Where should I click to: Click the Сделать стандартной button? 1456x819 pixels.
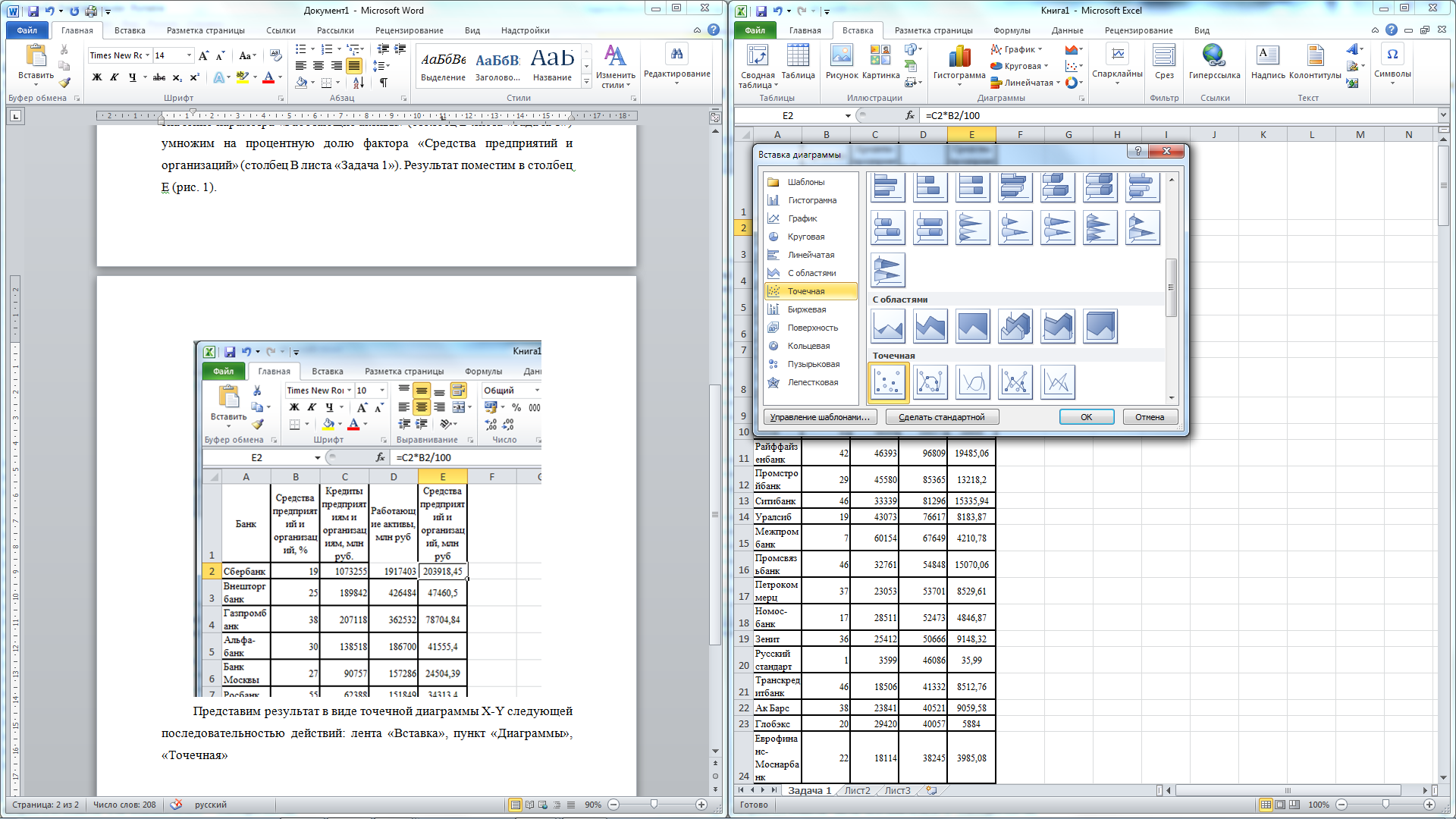click(942, 417)
